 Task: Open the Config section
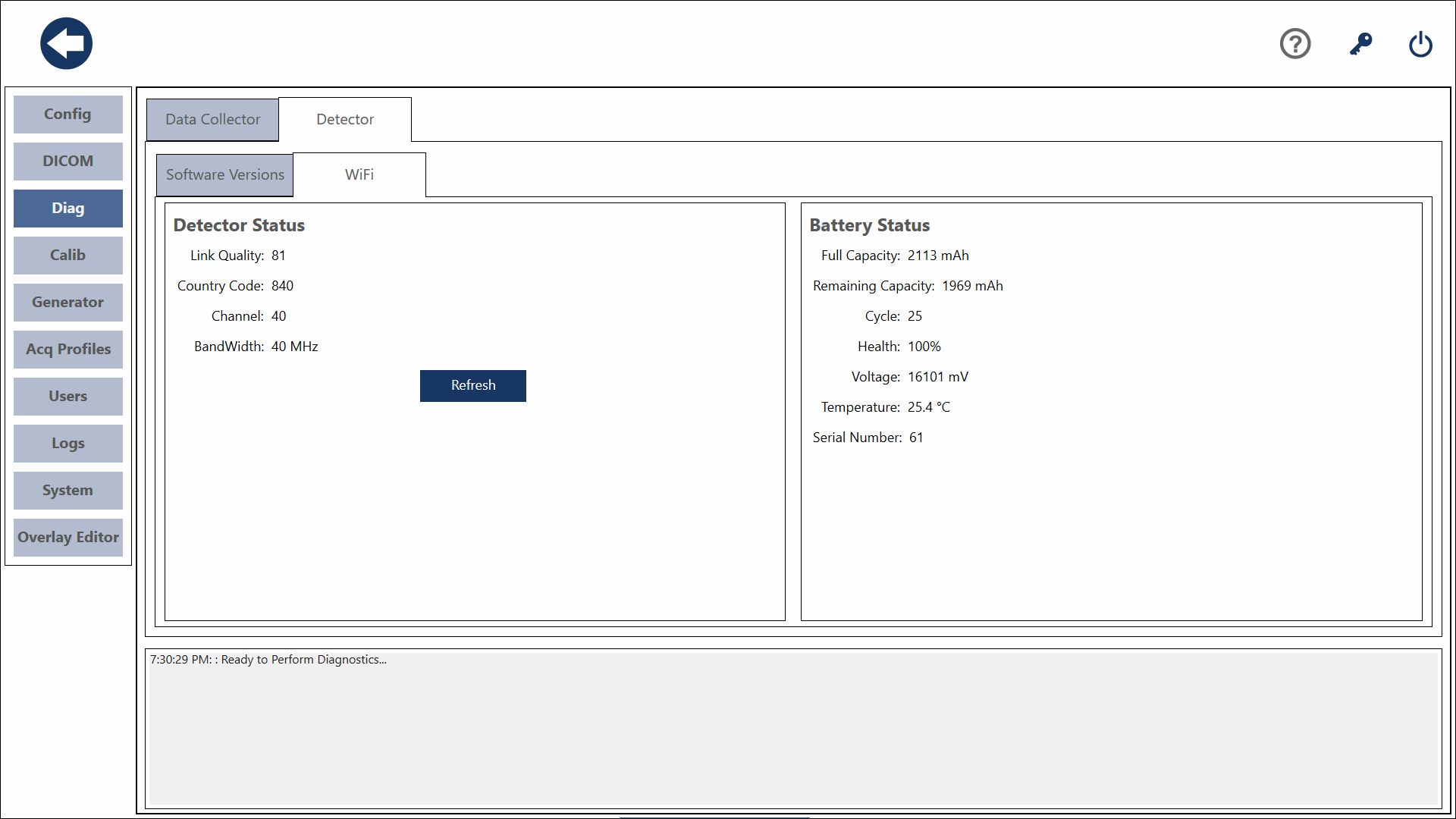[x=67, y=114]
